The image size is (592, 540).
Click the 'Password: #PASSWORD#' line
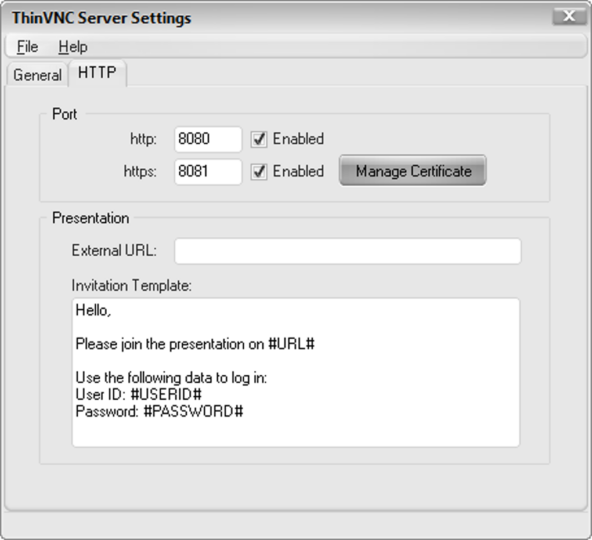[159, 411]
